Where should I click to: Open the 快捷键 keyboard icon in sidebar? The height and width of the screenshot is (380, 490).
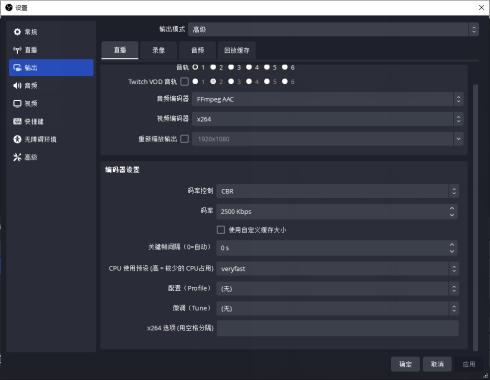(17, 121)
